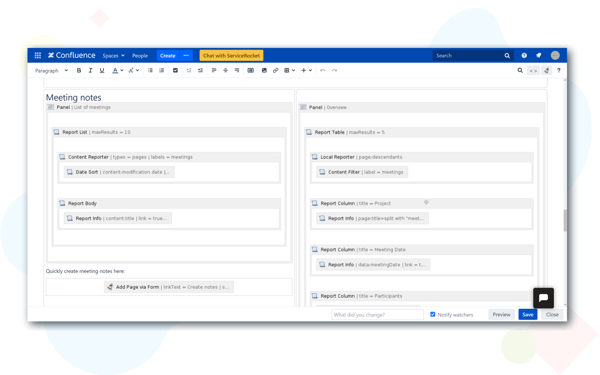Click the Chat with ServiceRocket button

(231, 55)
